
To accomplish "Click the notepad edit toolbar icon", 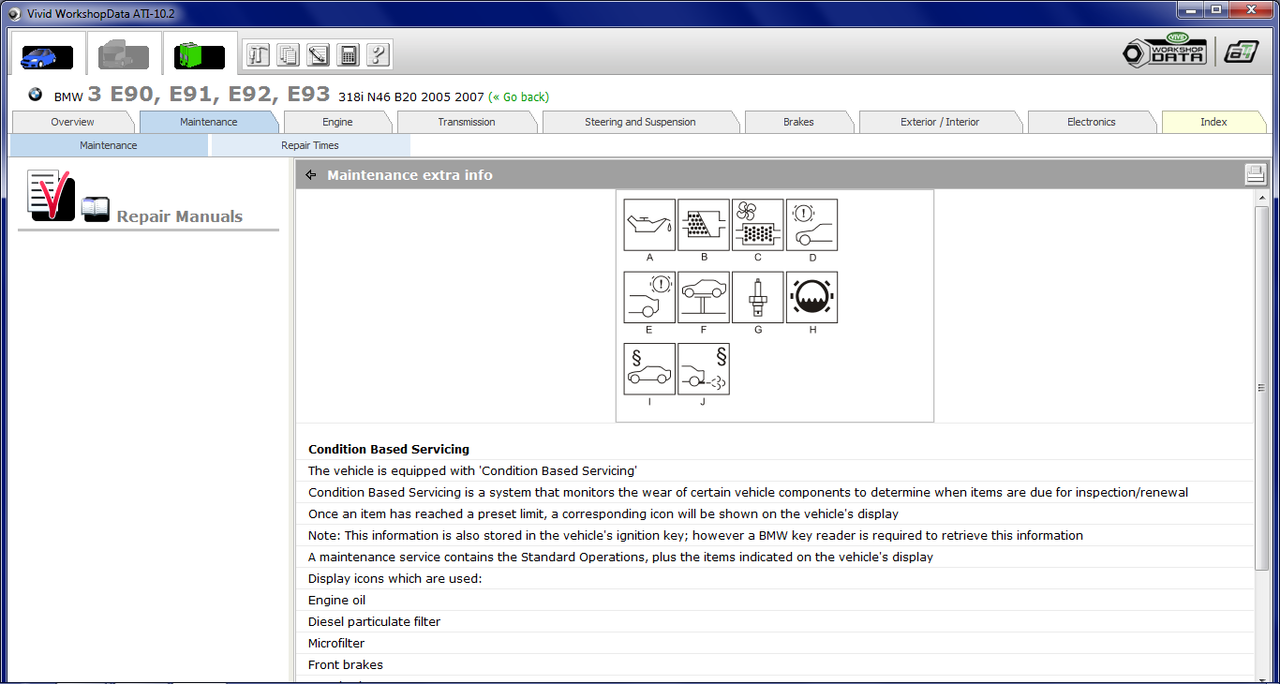I will pos(319,55).
